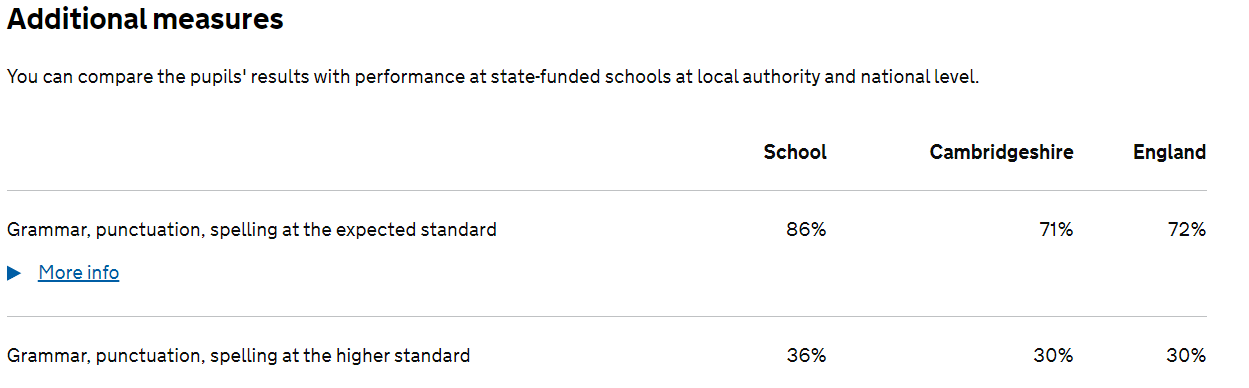Select the England 72% value
Image resolution: width=1249 pixels, height=388 pixels.
point(1187,230)
